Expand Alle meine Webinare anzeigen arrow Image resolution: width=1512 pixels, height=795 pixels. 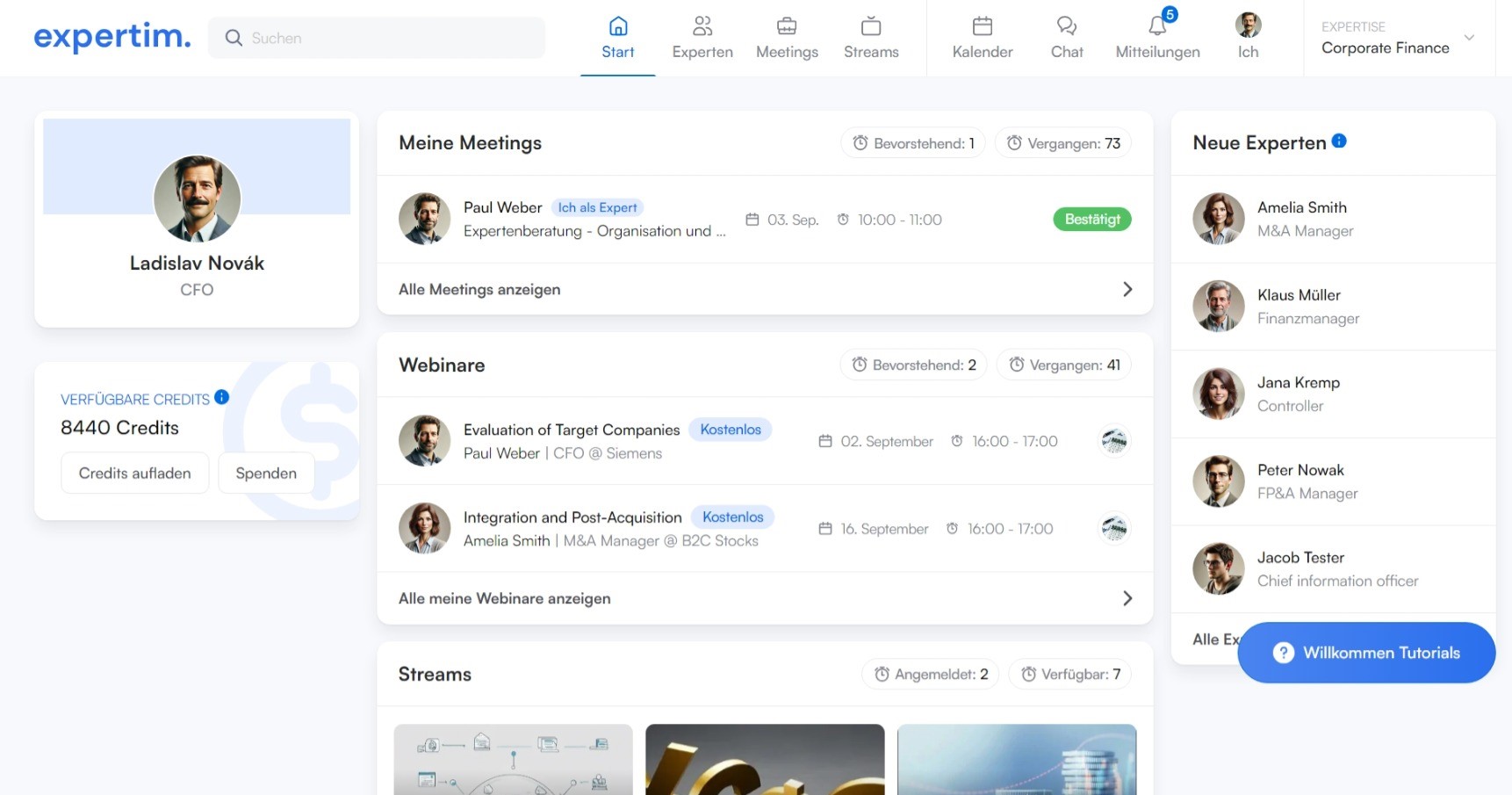pos(1127,598)
